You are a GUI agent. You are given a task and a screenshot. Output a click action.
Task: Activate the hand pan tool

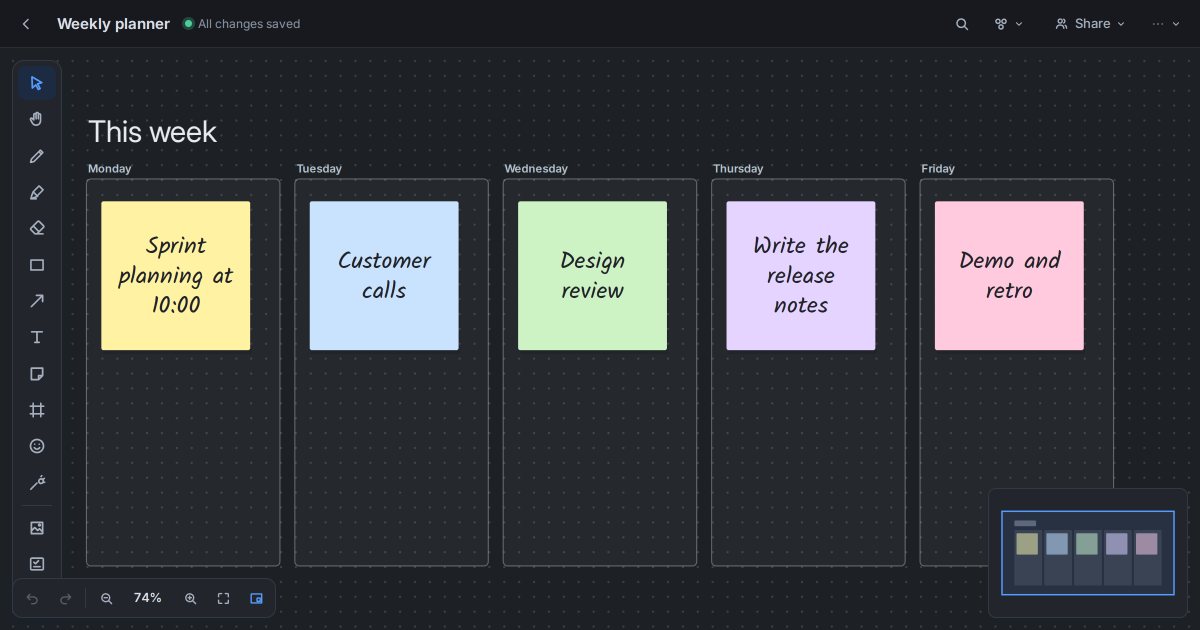(x=37, y=119)
